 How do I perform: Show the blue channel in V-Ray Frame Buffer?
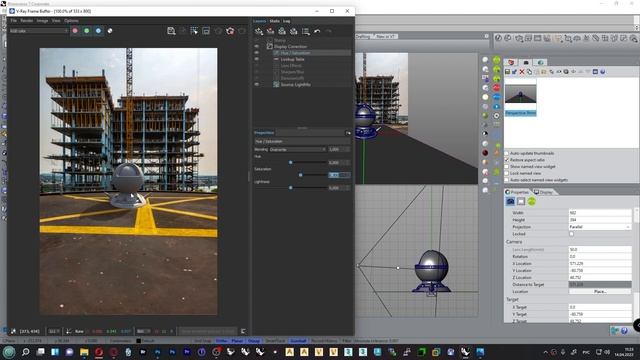(x=98, y=31)
